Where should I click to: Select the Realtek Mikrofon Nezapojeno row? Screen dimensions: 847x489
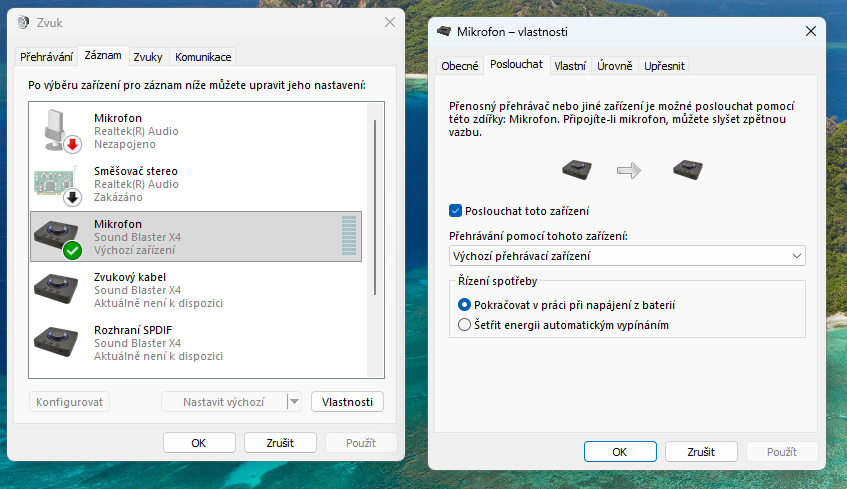click(x=196, y=131)
